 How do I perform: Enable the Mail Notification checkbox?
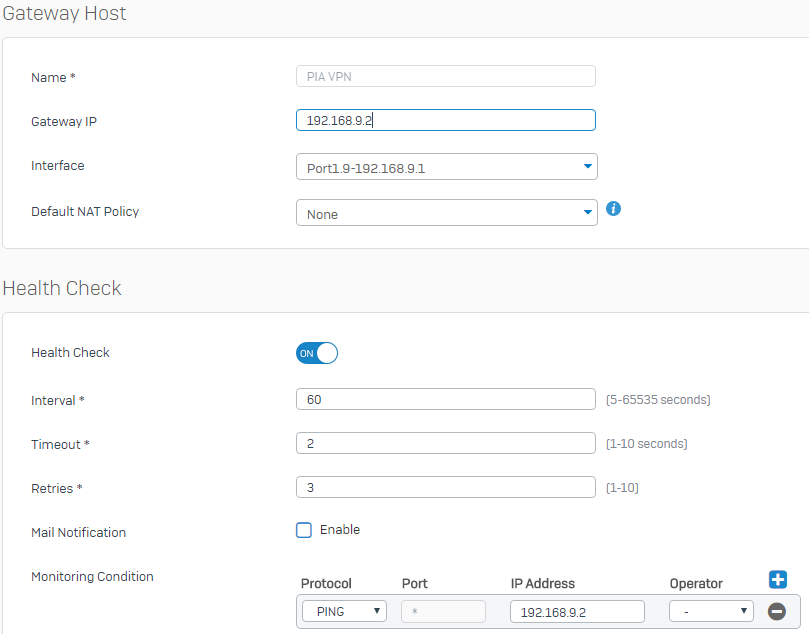click(x=304, y=530)
